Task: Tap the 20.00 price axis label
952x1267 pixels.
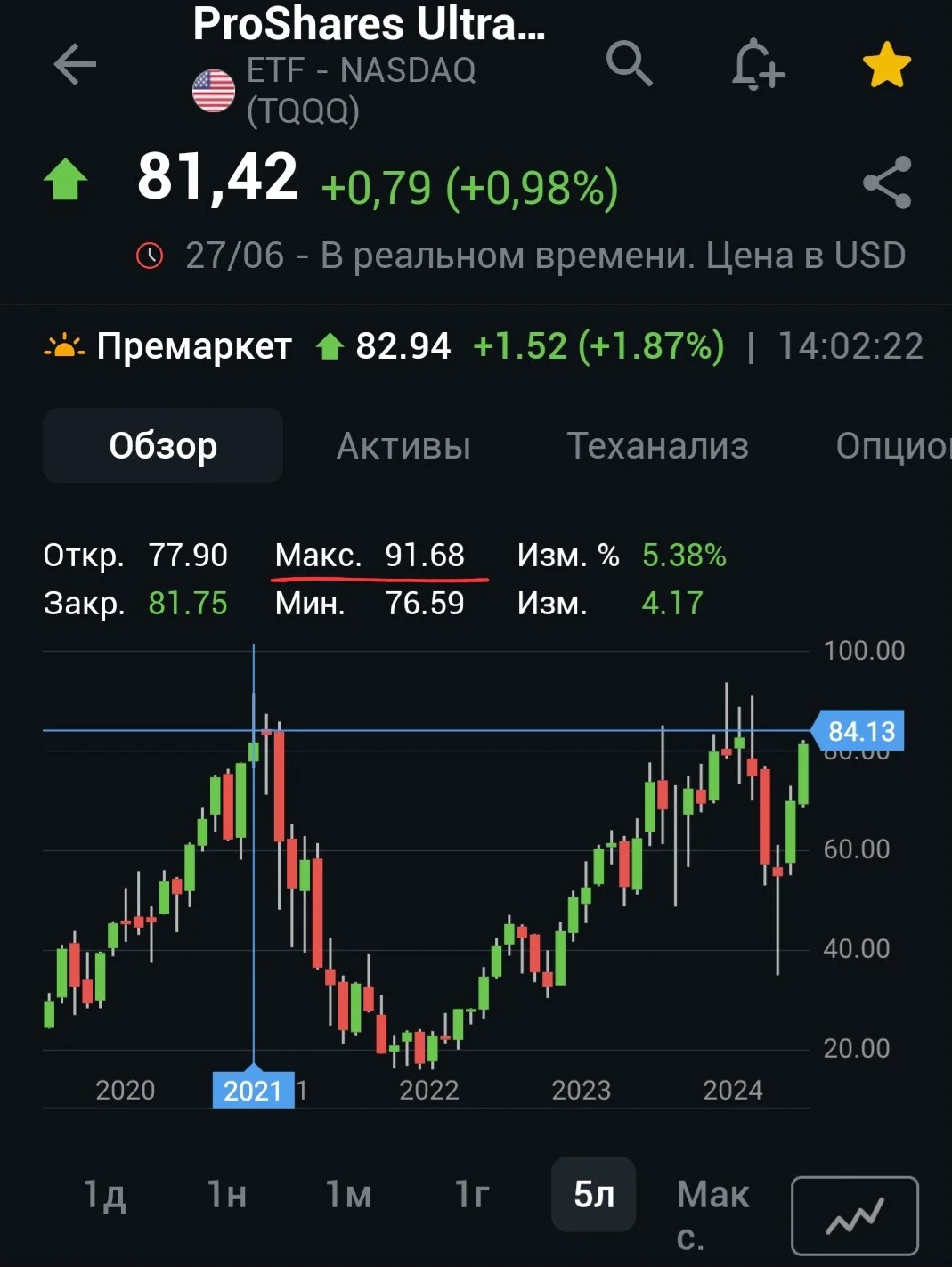Action: coord(856,1049)
